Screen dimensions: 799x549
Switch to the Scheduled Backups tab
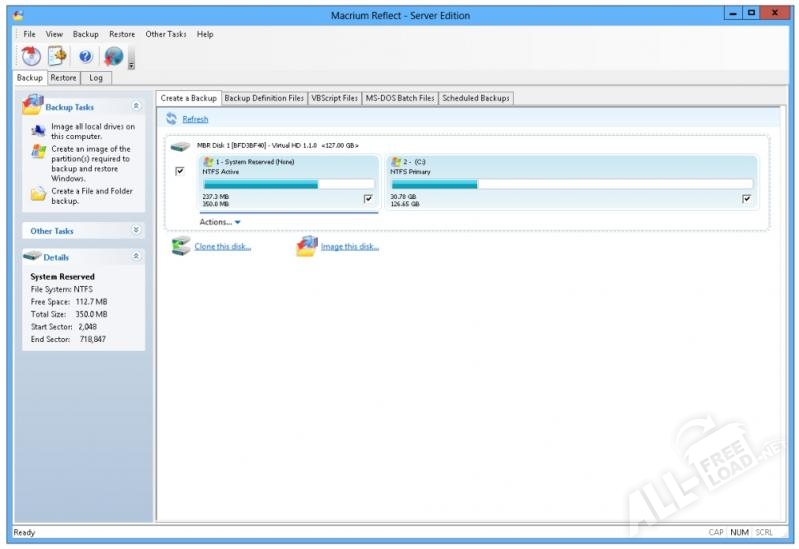tap(476, 98)
